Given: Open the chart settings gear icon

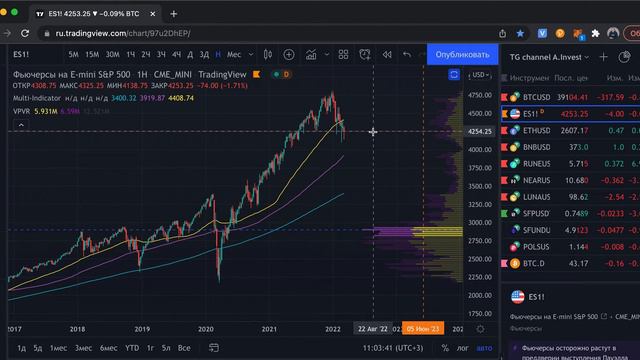Looking at the screenshot, I should point(480,329).
